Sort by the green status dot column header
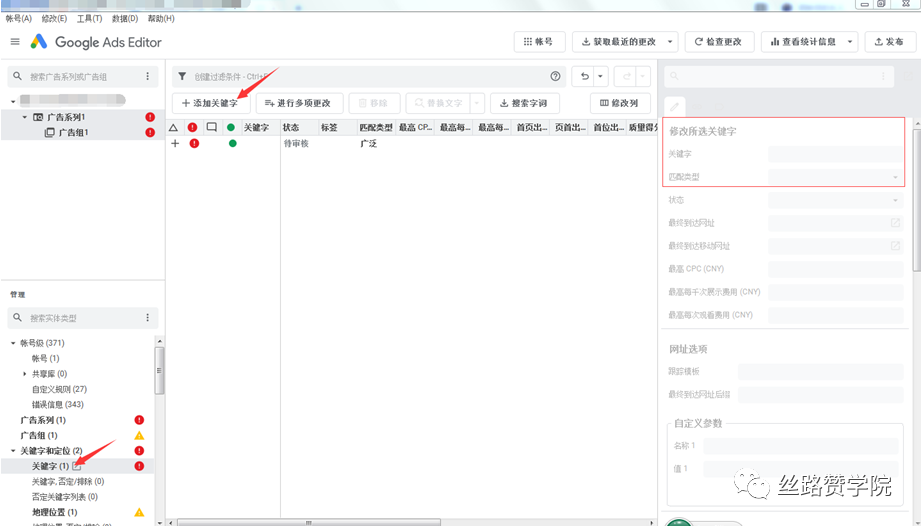This screenshot has height=526, width=921. (231, 127)
